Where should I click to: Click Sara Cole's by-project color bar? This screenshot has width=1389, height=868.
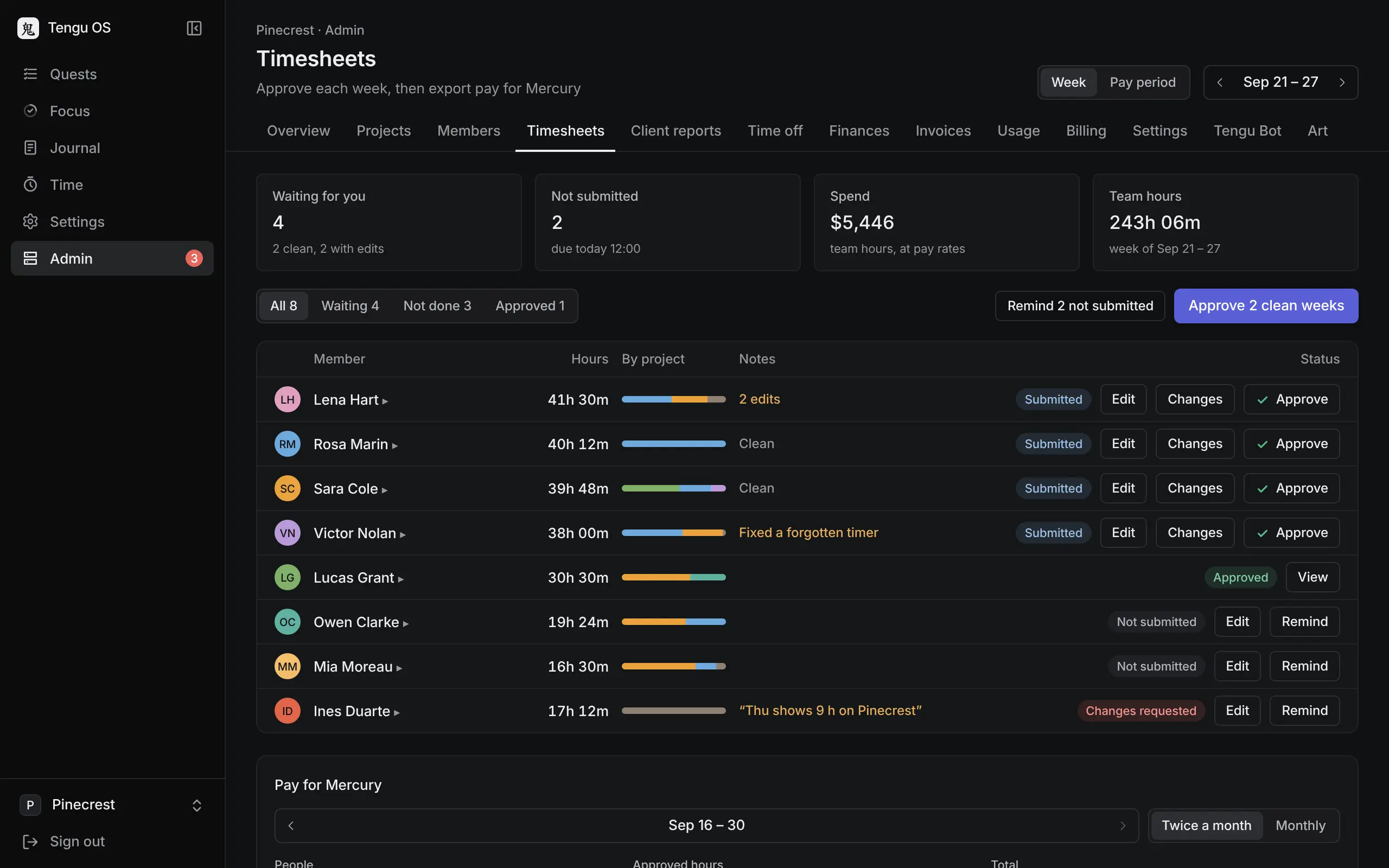673,489
